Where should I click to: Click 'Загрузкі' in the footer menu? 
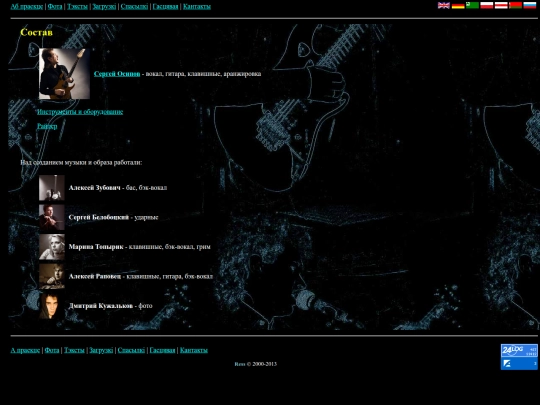[101, 350]
